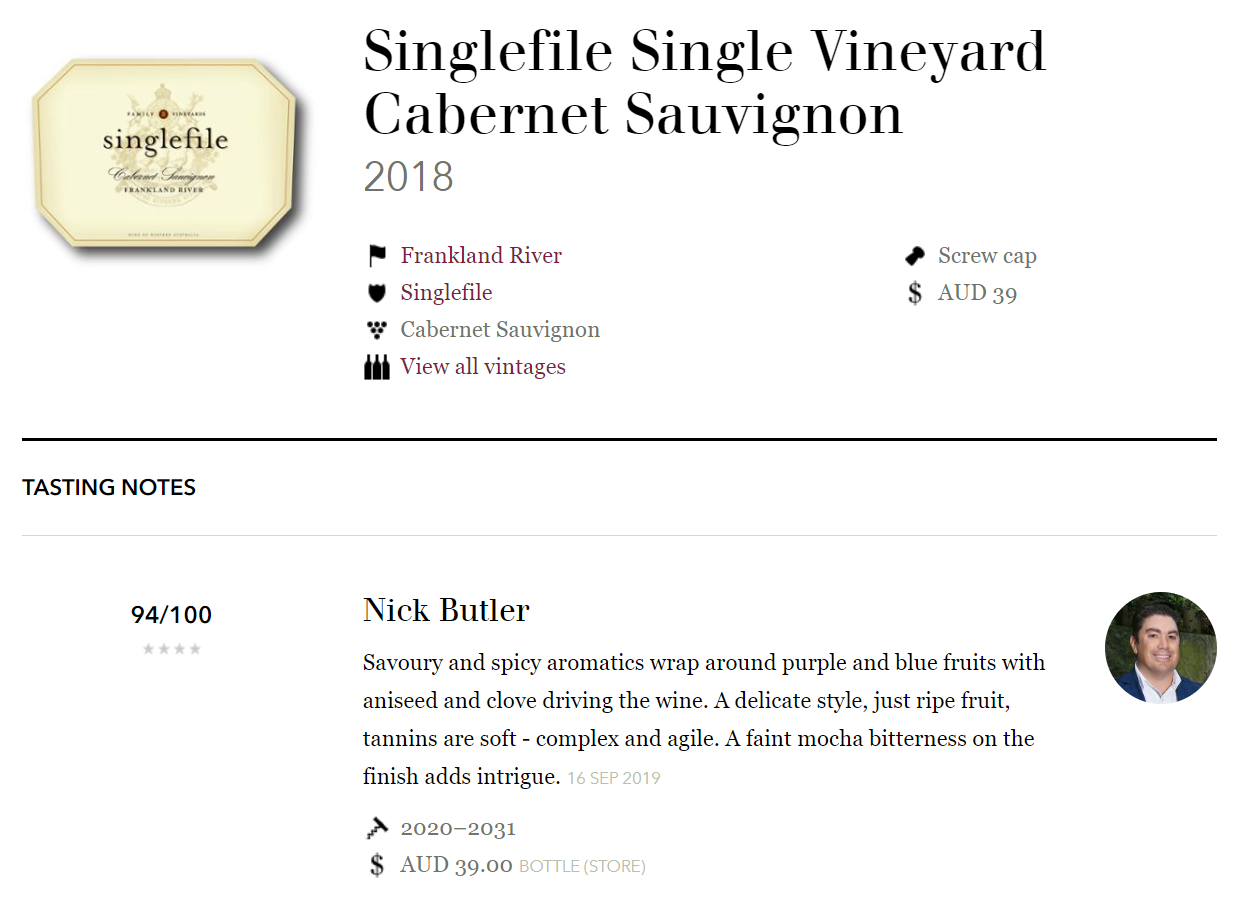Click the dollar icon beside AUD 39.00
The image size is (1256, 908).
click(376, 865)
